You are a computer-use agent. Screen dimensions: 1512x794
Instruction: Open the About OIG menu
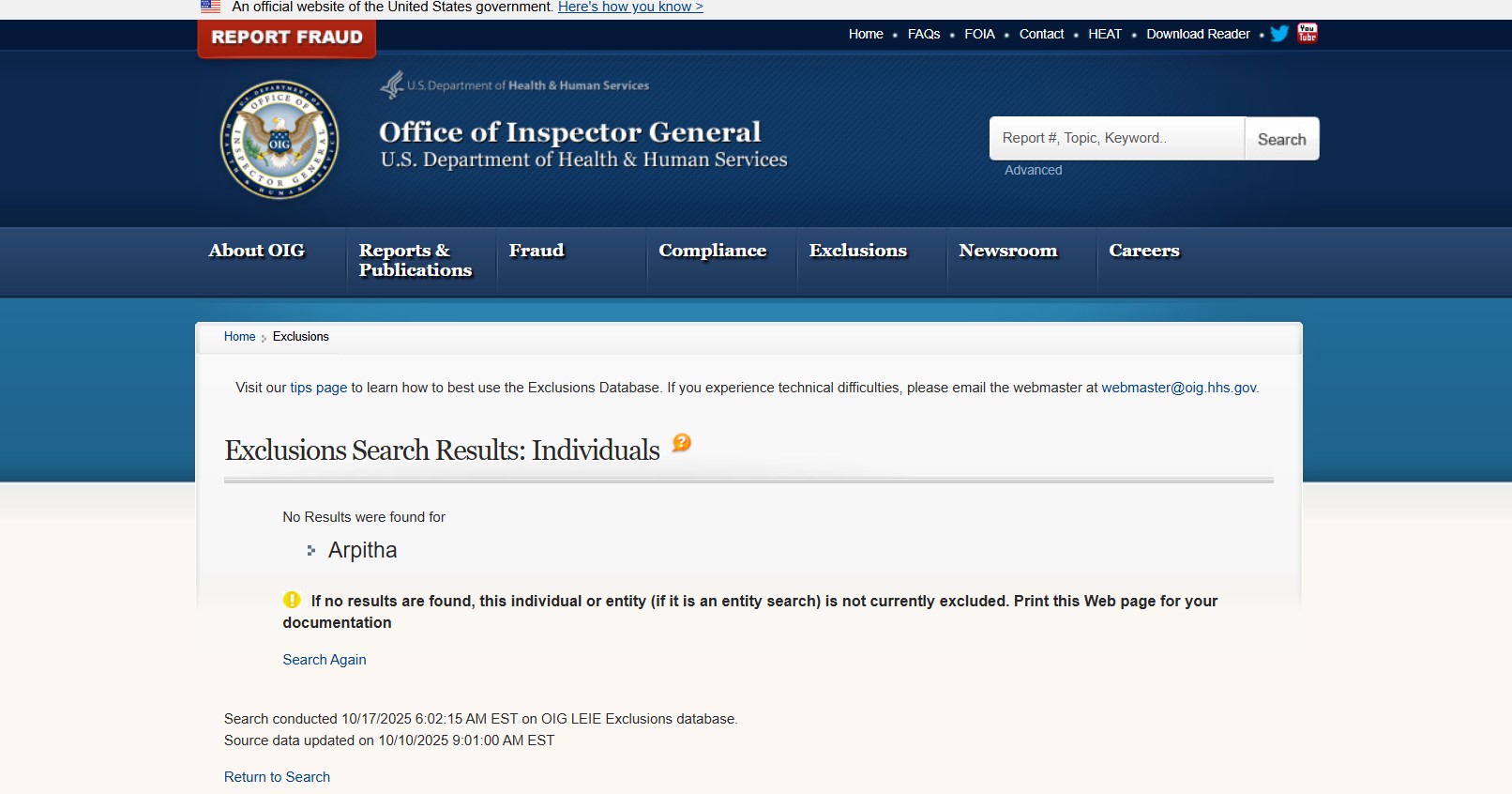(257, 251)
